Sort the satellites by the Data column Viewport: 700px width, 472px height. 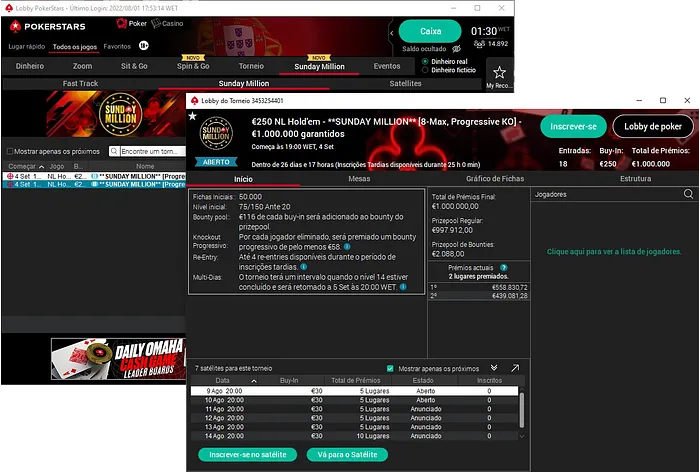tap(224, 380)
